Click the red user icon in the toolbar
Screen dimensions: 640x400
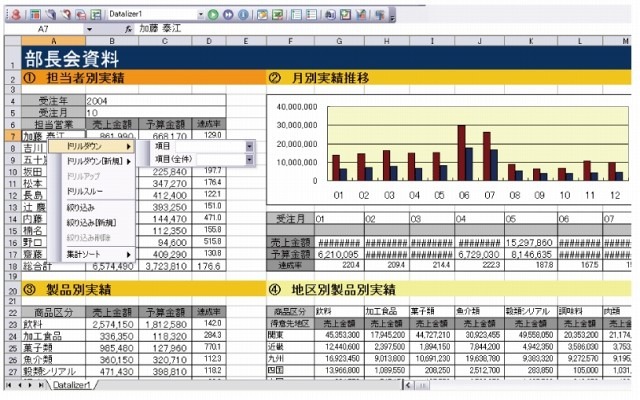click(x=16, y=15)
